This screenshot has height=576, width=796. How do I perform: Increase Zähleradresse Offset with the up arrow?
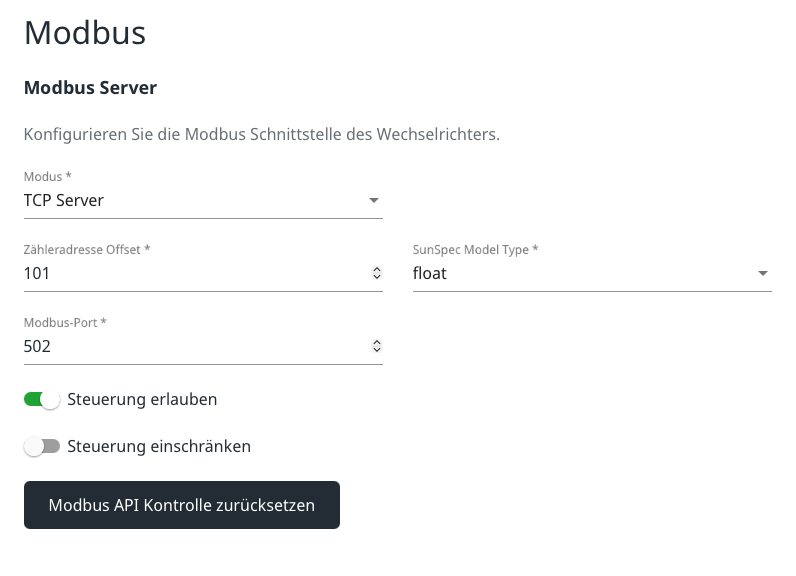click(x=377, y=269)
